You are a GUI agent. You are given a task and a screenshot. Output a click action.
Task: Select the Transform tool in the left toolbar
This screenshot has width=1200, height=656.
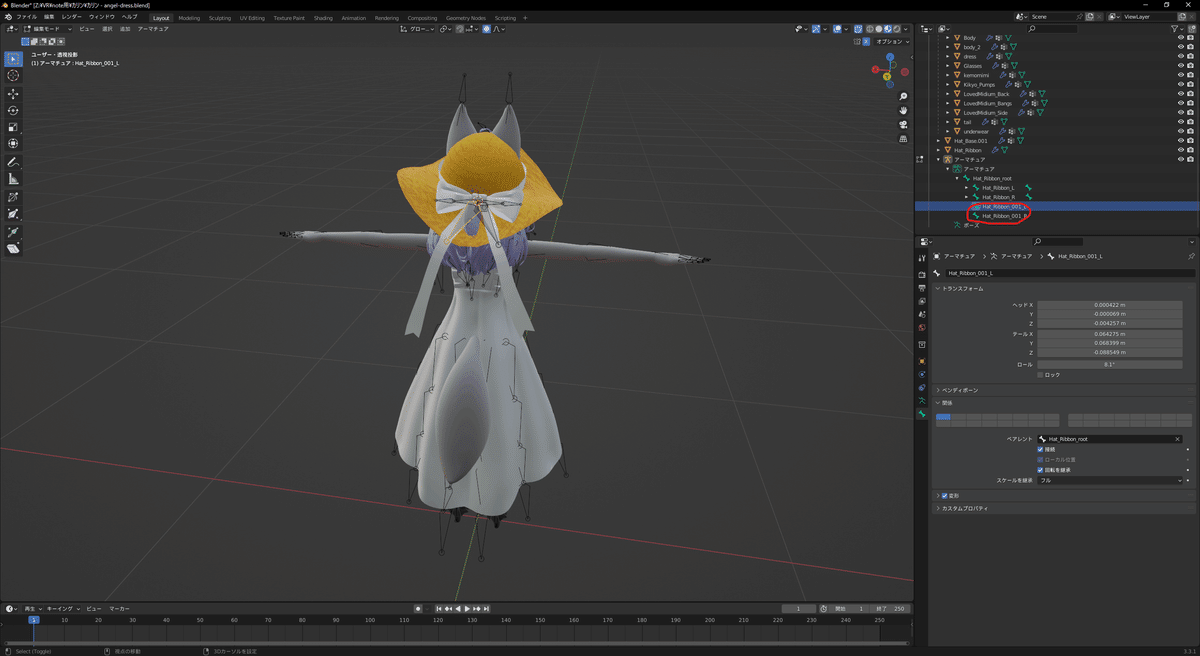pos(13,144)
